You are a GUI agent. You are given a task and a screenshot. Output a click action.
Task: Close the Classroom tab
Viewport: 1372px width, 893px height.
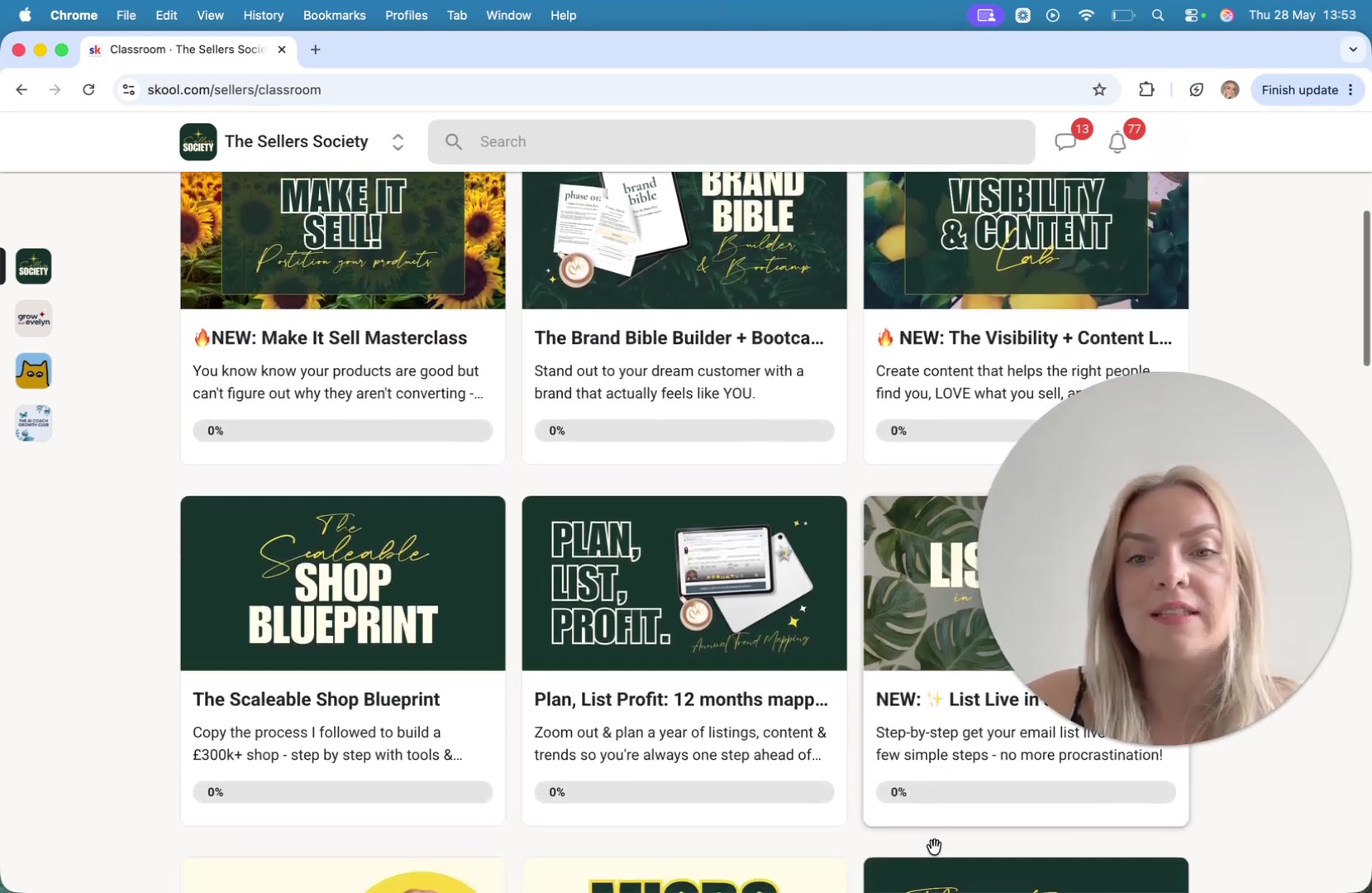pos(282,50)
